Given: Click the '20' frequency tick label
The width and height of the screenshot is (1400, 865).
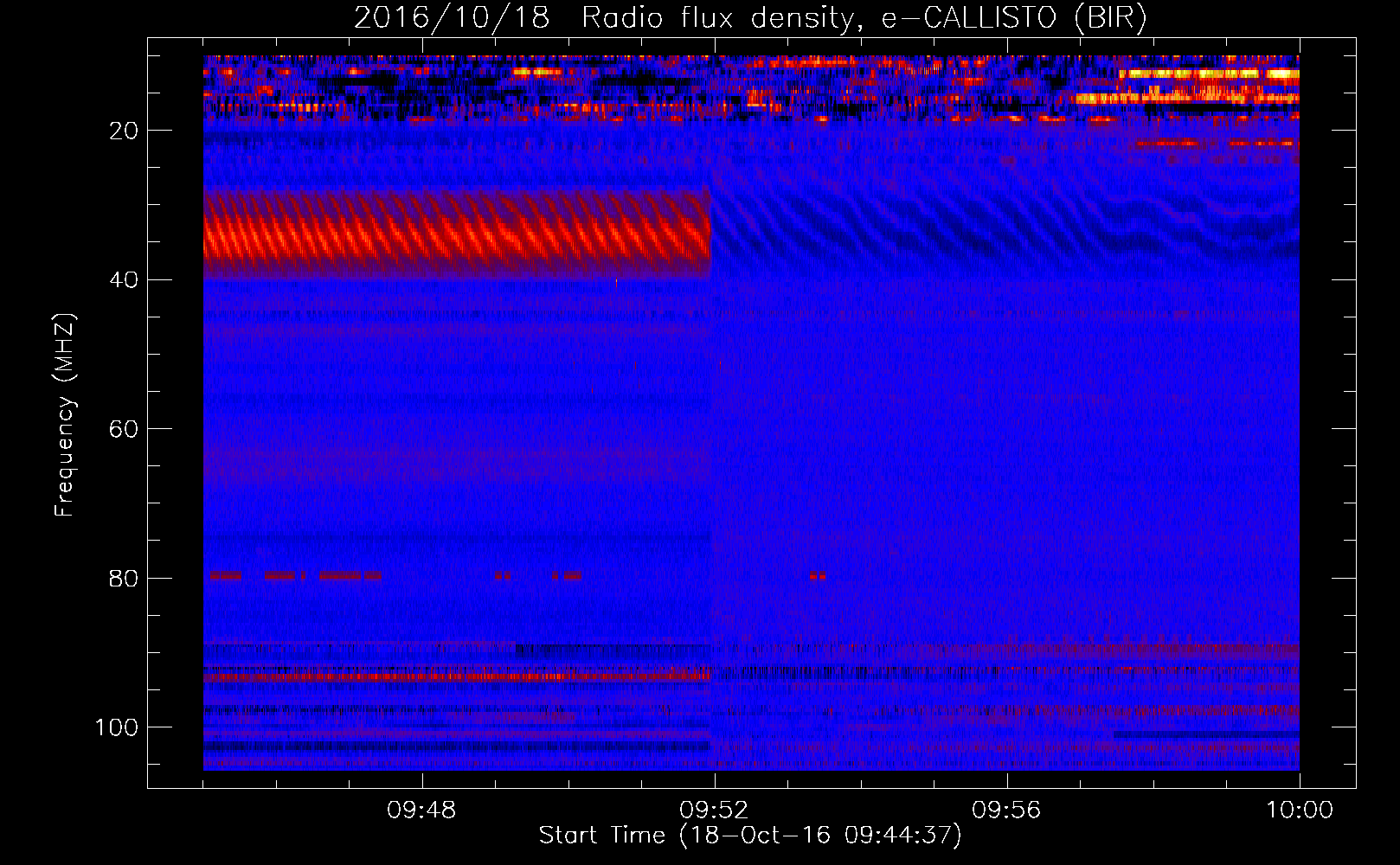Looking at the screenshot, I should pyautogui.click(x=124, y=131).
